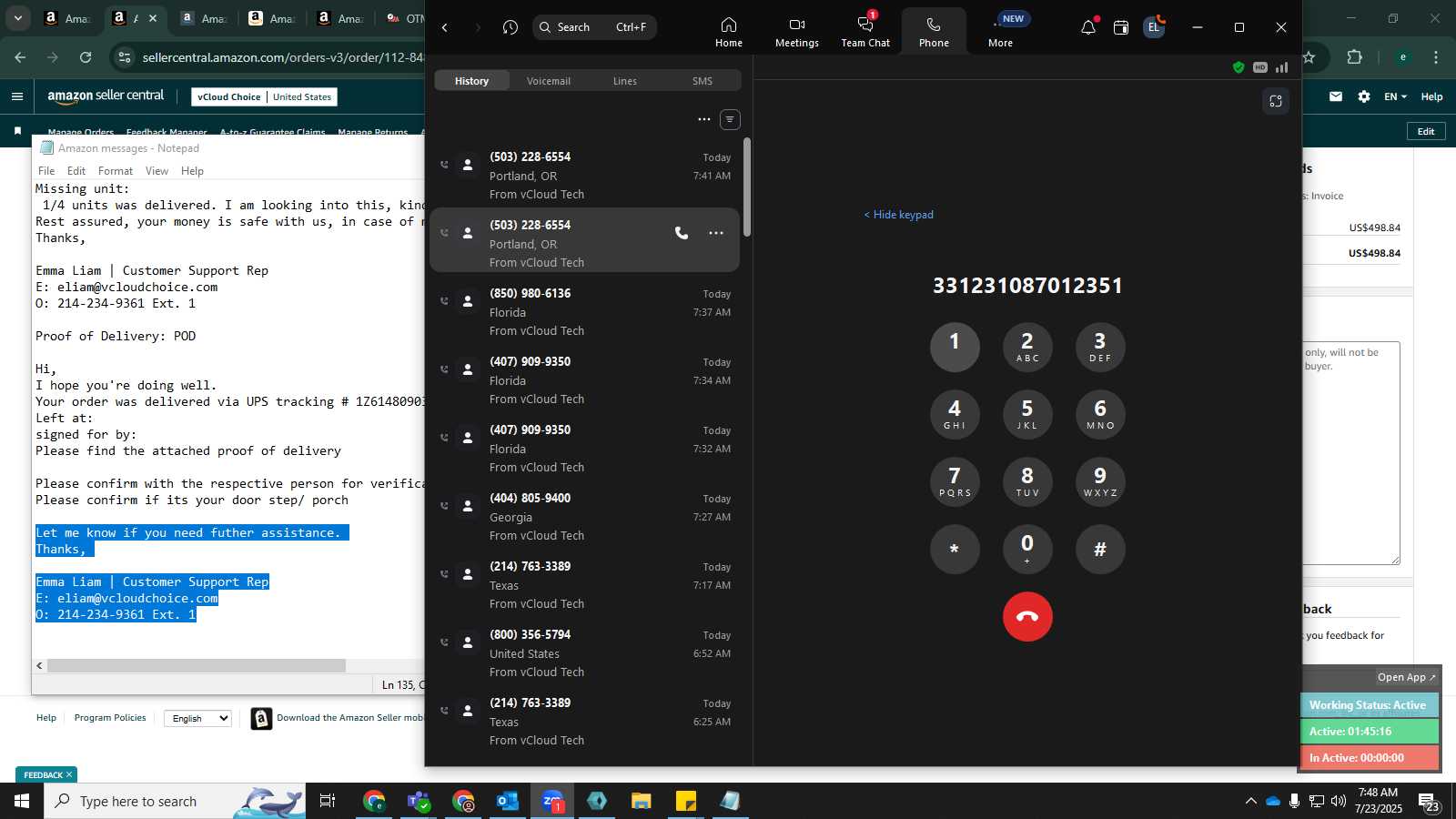Open Team Chat in Zoom

point(865,31)
